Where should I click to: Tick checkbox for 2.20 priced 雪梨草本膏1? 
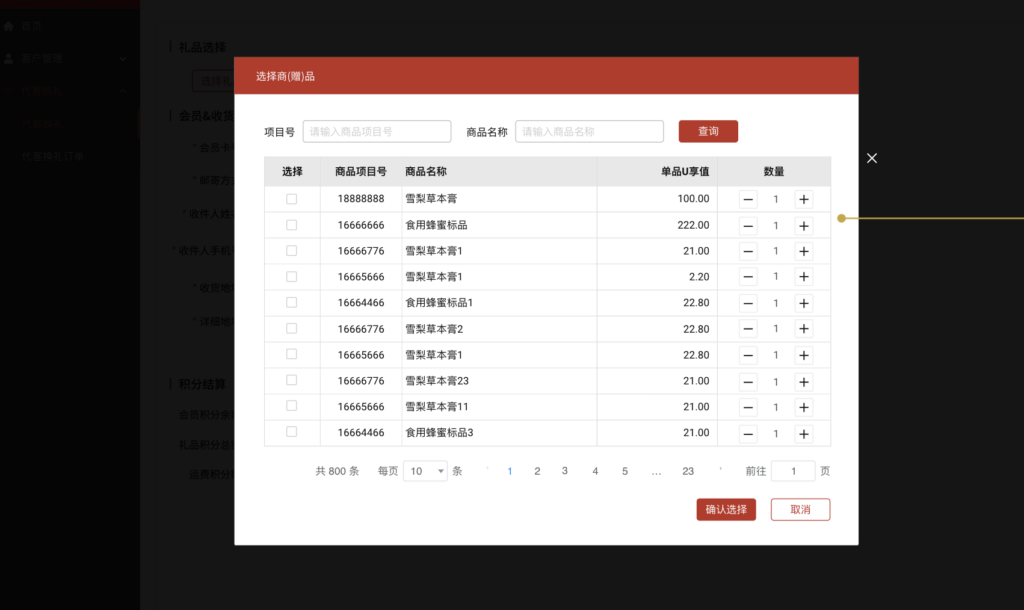coord(291,277)
